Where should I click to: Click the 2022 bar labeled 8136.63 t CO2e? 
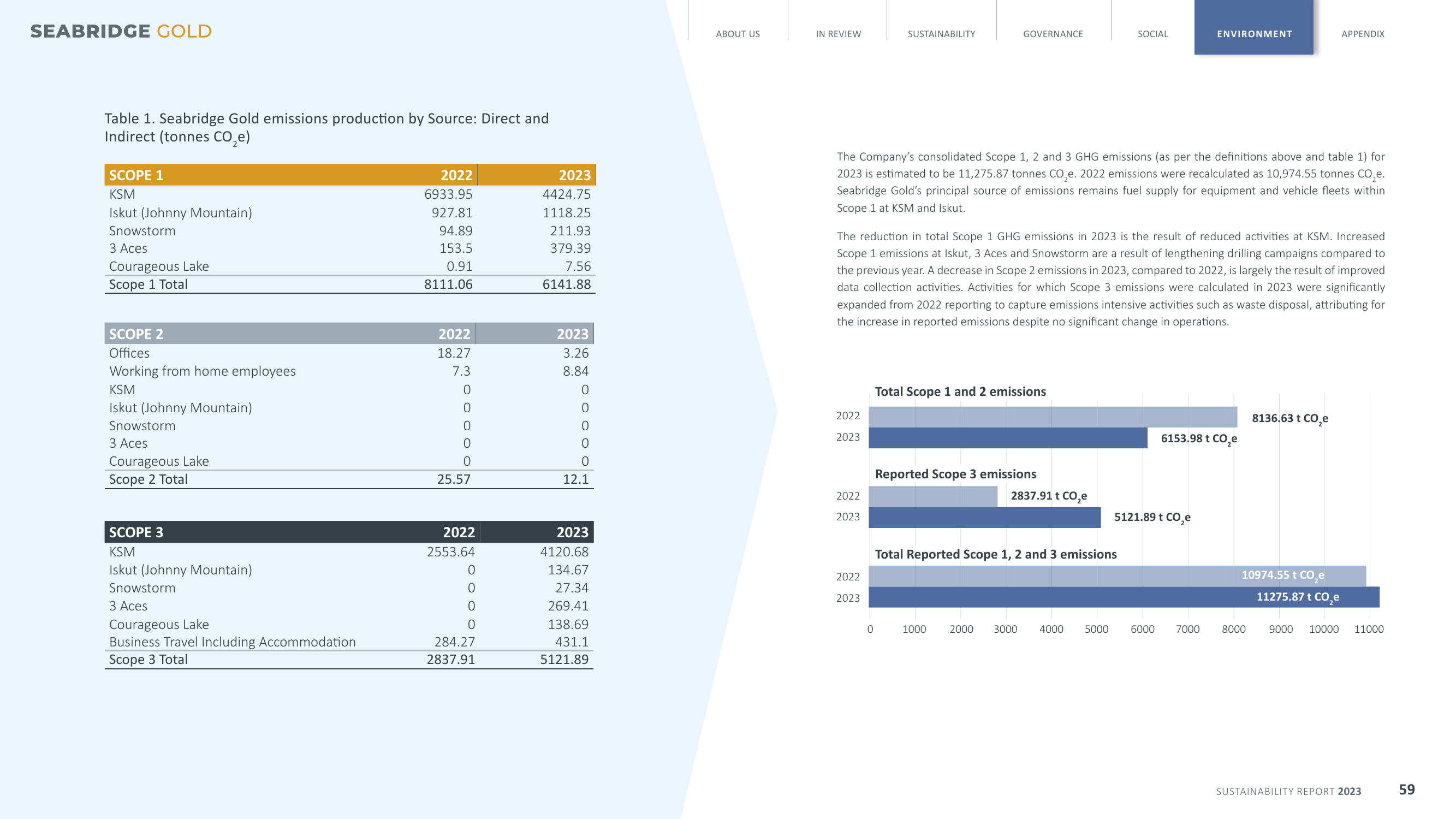(1053, 417)
